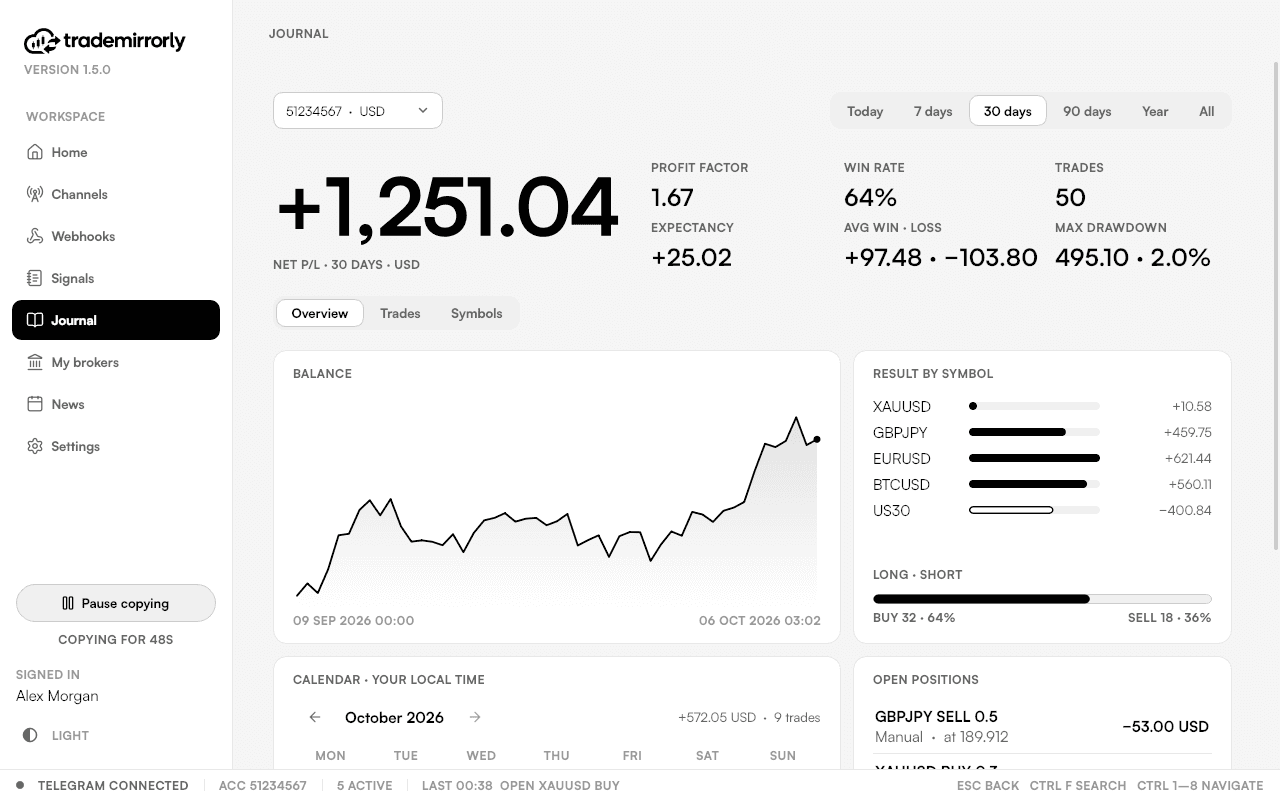Click the 5 ACTIVE status entry

point(364,785)
